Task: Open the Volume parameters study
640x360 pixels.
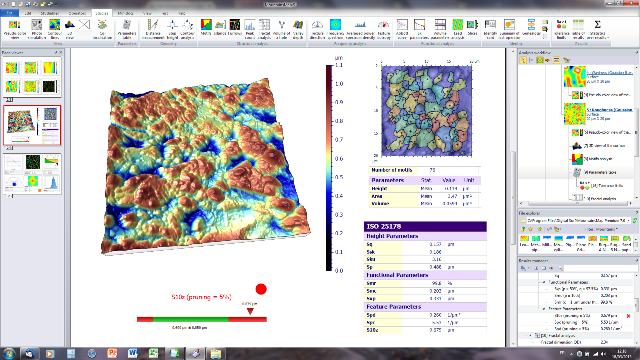Action: (440, 29)
